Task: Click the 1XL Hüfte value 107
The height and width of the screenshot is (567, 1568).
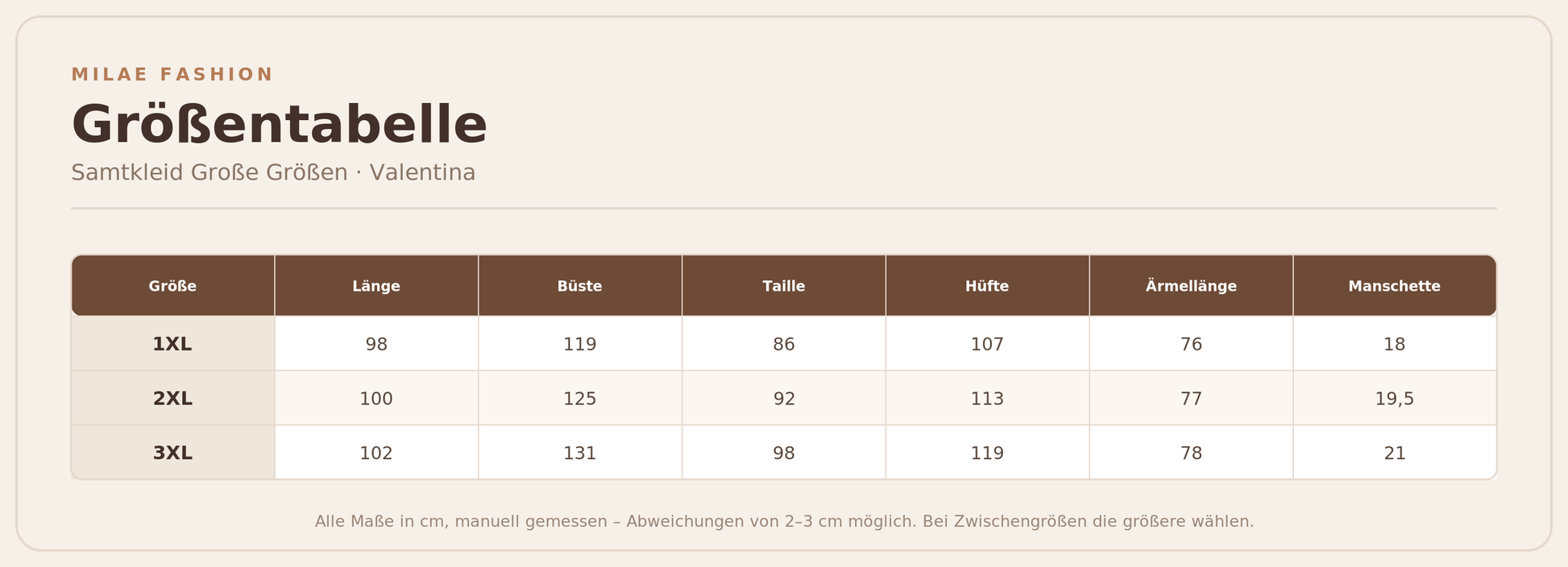Action: [987, 344]
